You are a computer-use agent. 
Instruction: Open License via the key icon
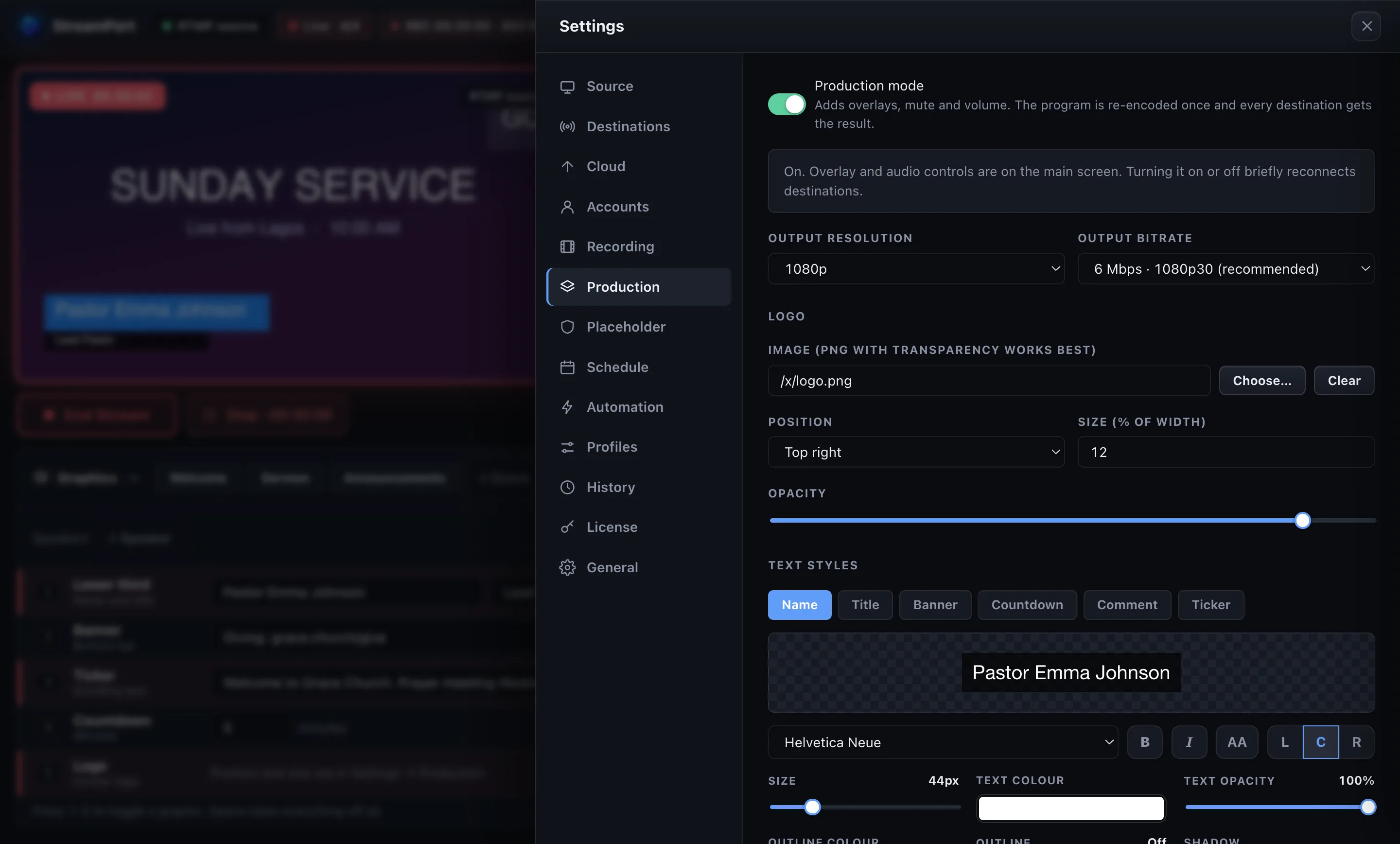tap(567, 527)
